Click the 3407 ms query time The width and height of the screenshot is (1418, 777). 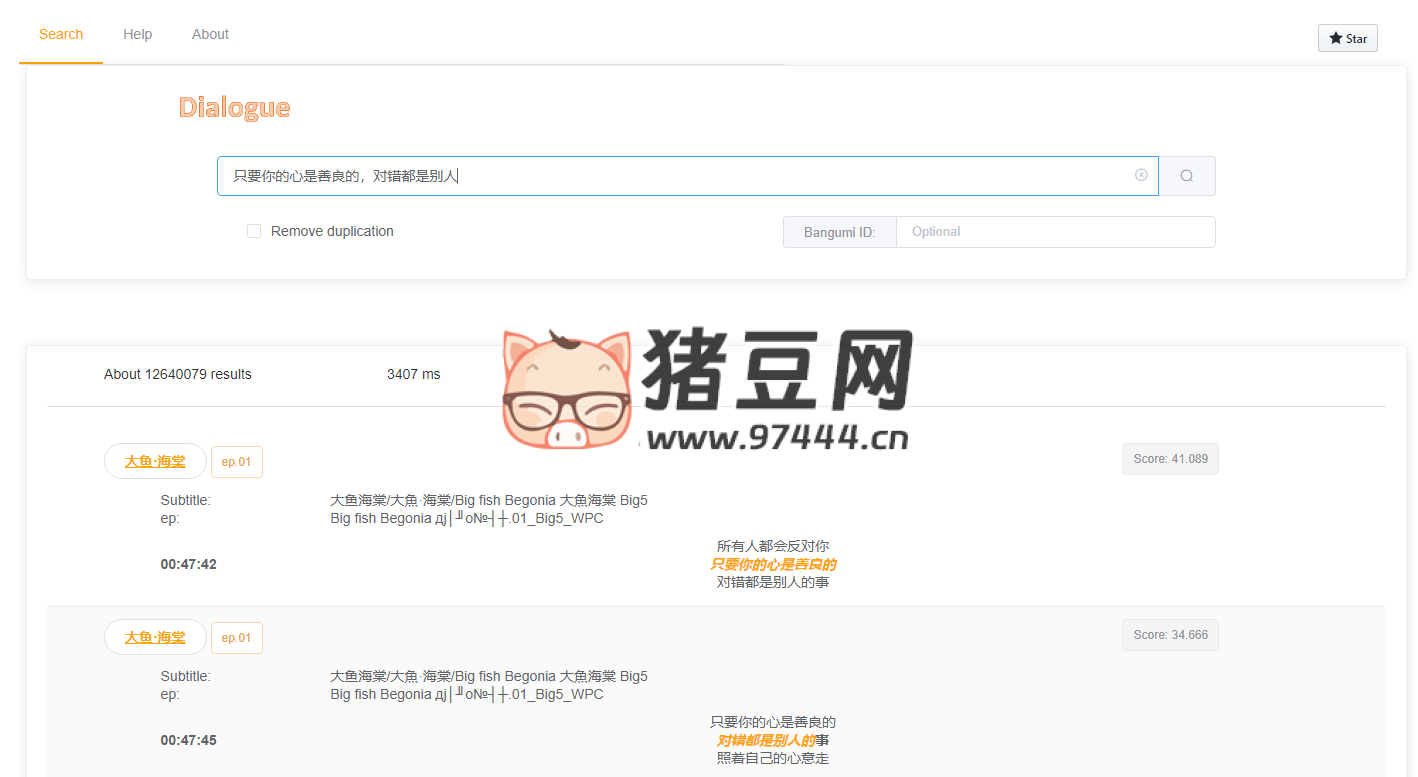tap(413, 374)
